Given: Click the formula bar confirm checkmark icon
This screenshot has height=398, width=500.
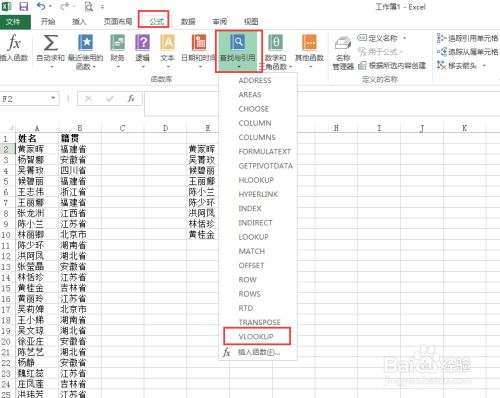Looking at the screenshot, I should coord(110,98).
